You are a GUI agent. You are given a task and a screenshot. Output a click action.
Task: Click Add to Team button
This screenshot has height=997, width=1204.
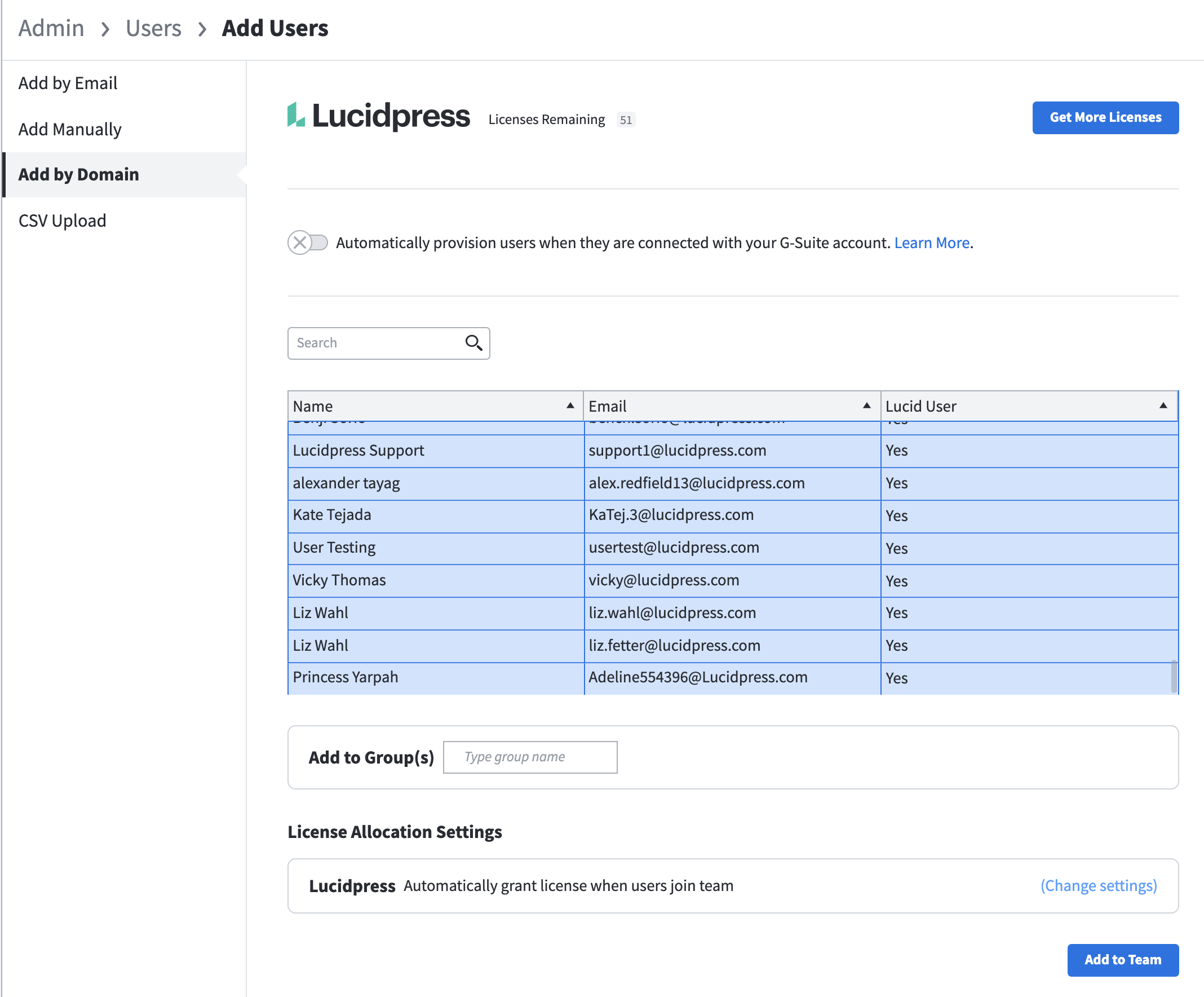[1123, 960]
